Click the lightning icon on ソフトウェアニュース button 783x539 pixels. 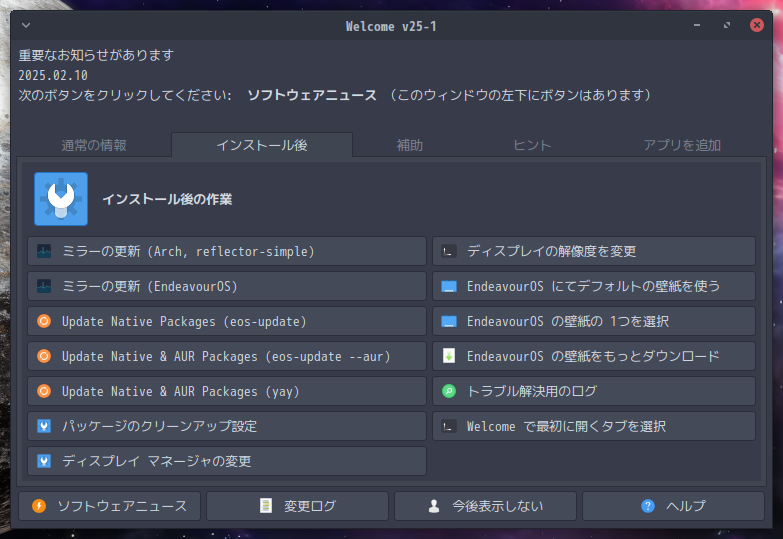pos(39,506)
